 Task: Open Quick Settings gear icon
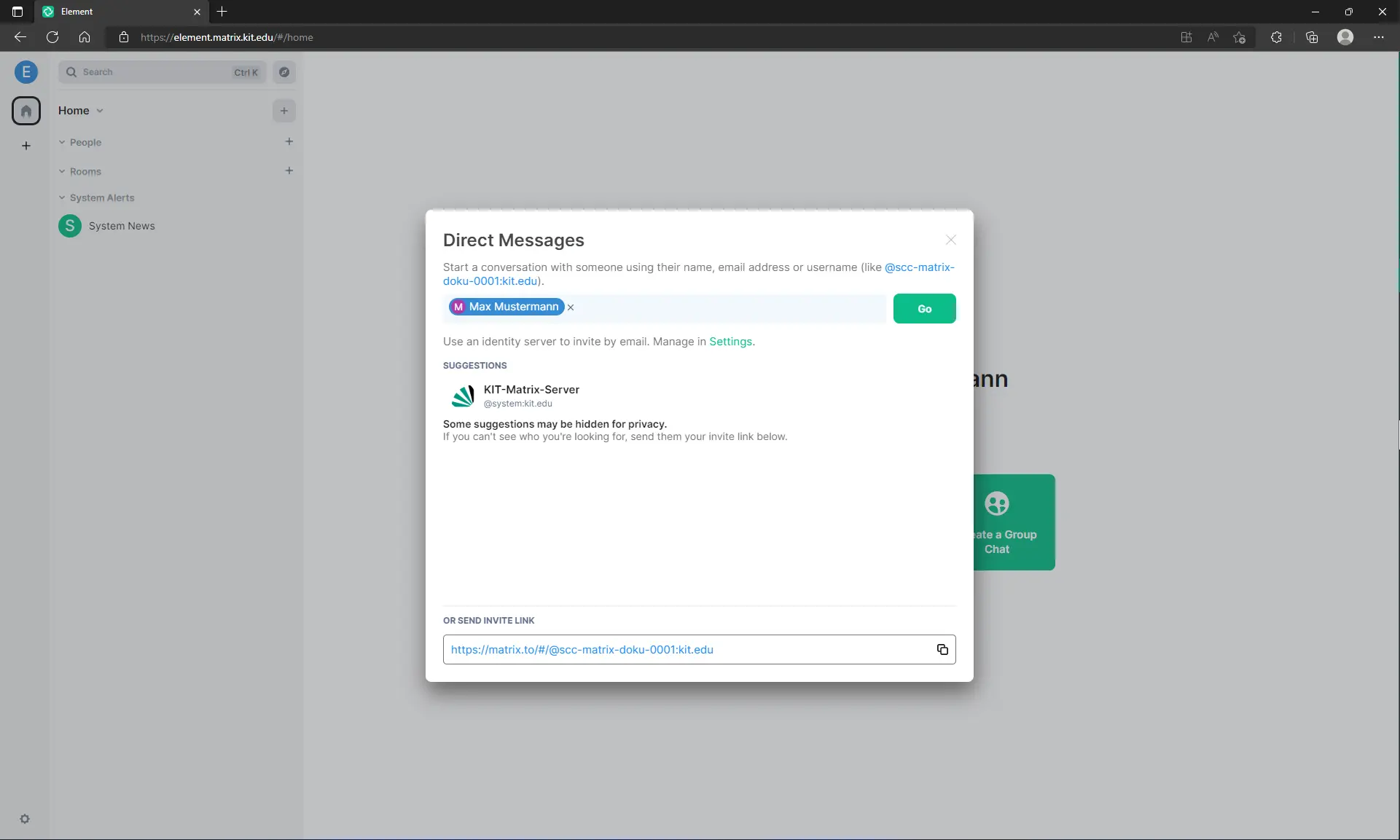pos(25,819)
